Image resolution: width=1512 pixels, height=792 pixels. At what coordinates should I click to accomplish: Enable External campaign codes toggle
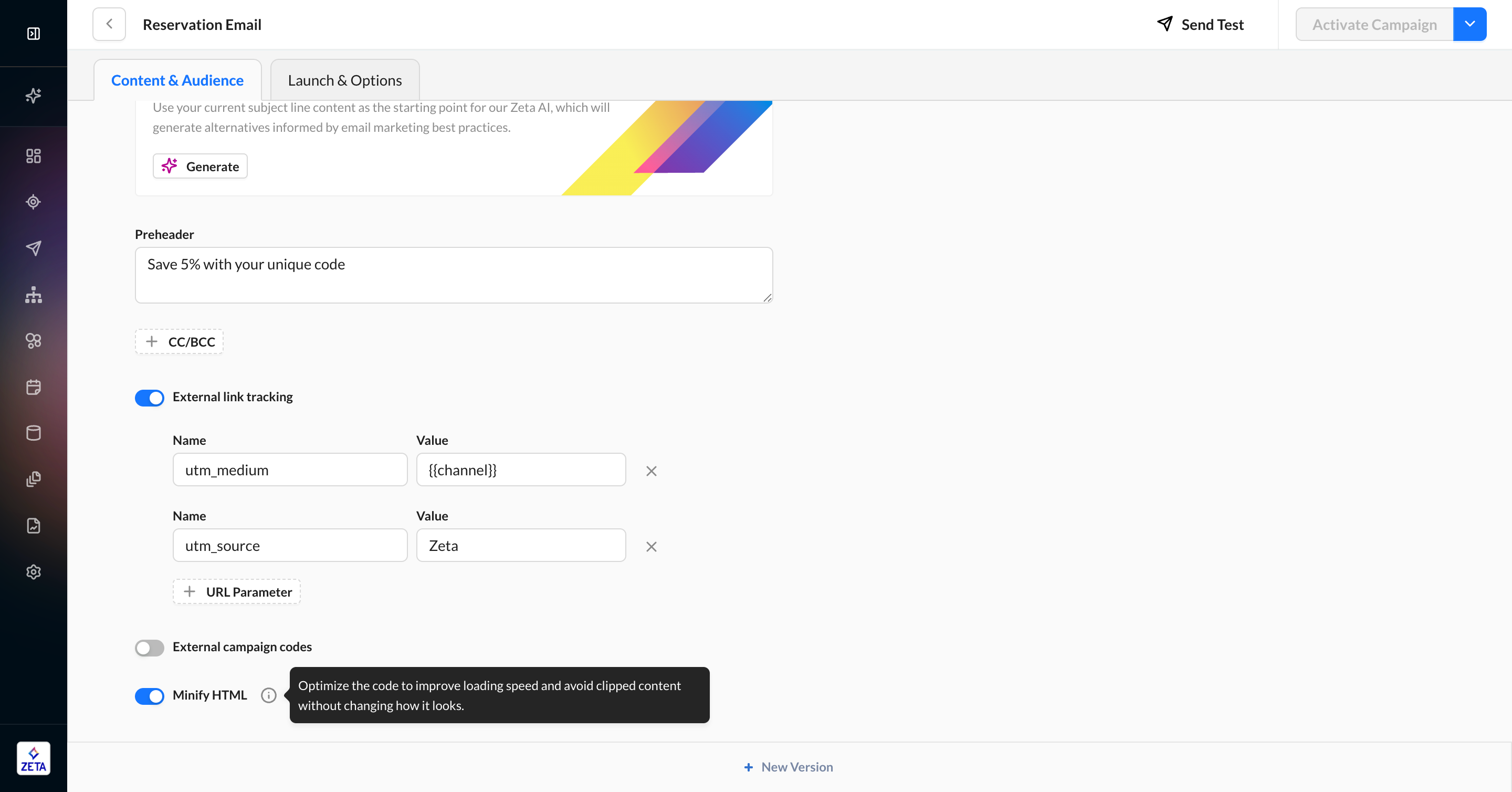(150, 648)
